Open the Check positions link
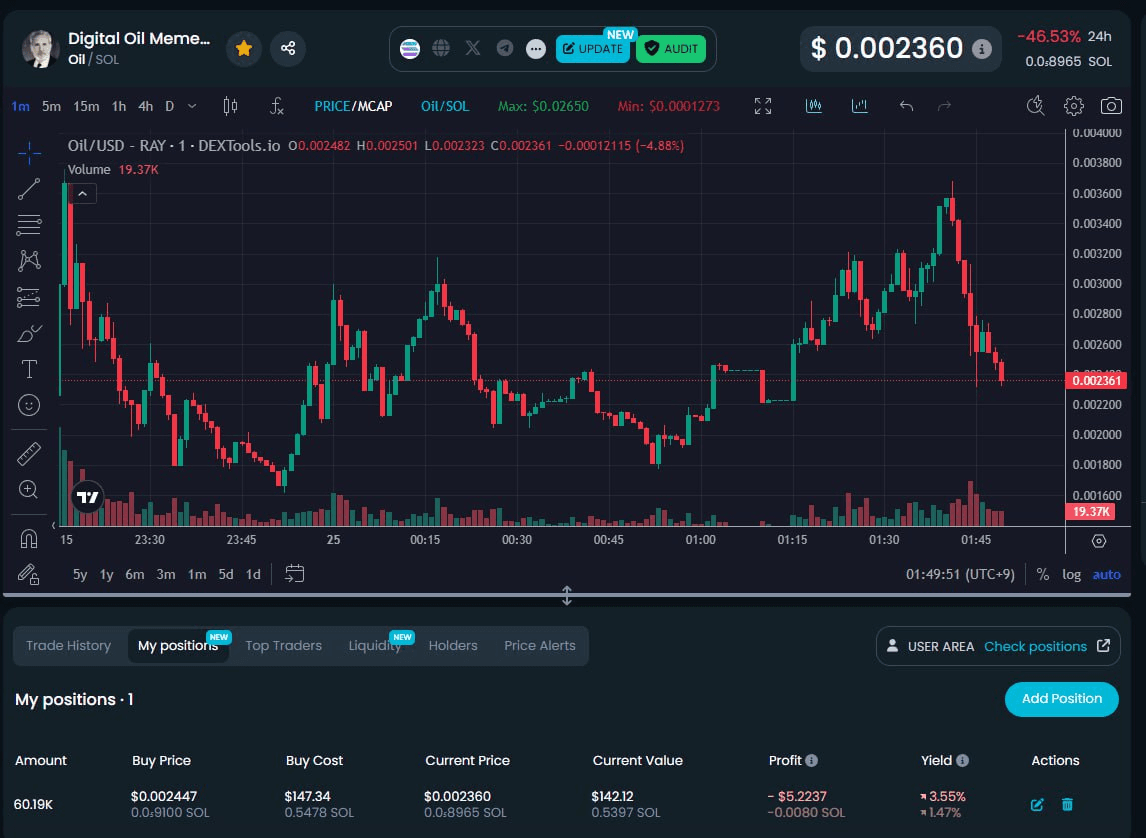Screen dimensions: 1146x838 [x=1047, y=647]
